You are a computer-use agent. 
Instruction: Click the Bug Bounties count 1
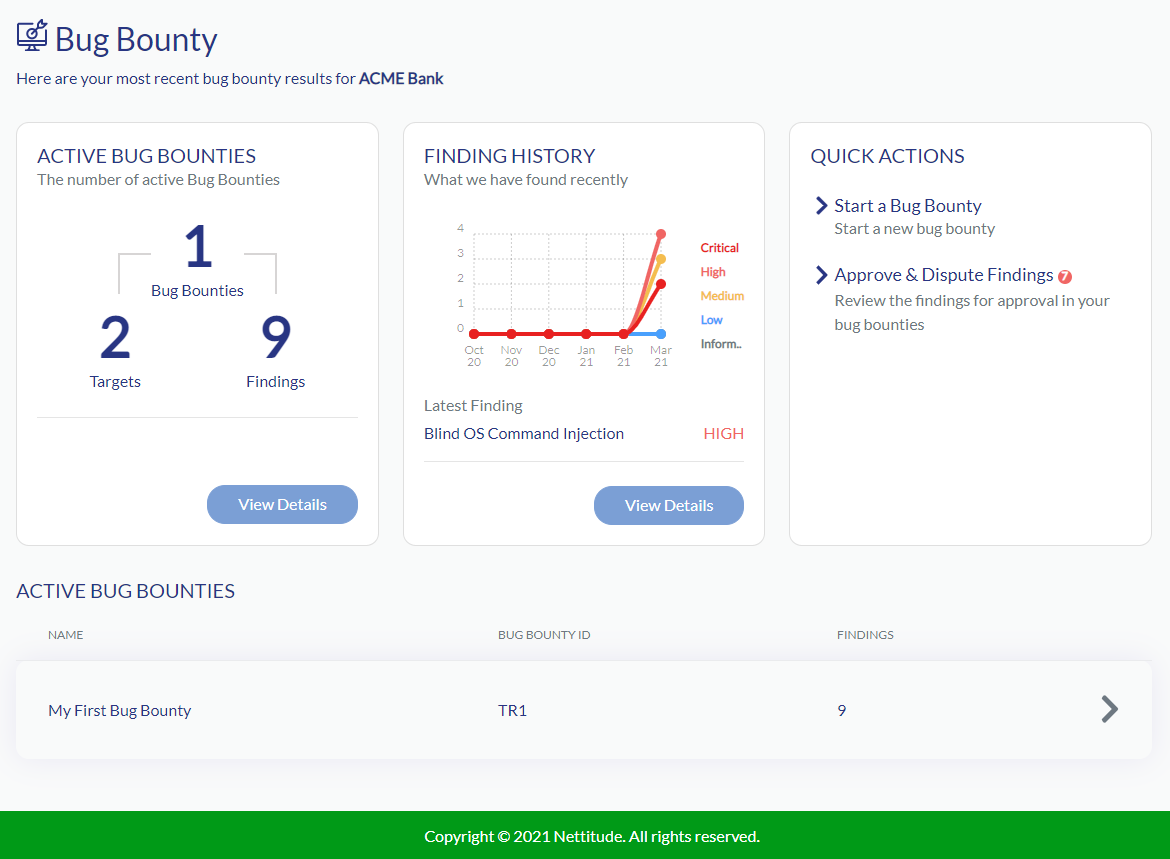[x=198, y=246]
